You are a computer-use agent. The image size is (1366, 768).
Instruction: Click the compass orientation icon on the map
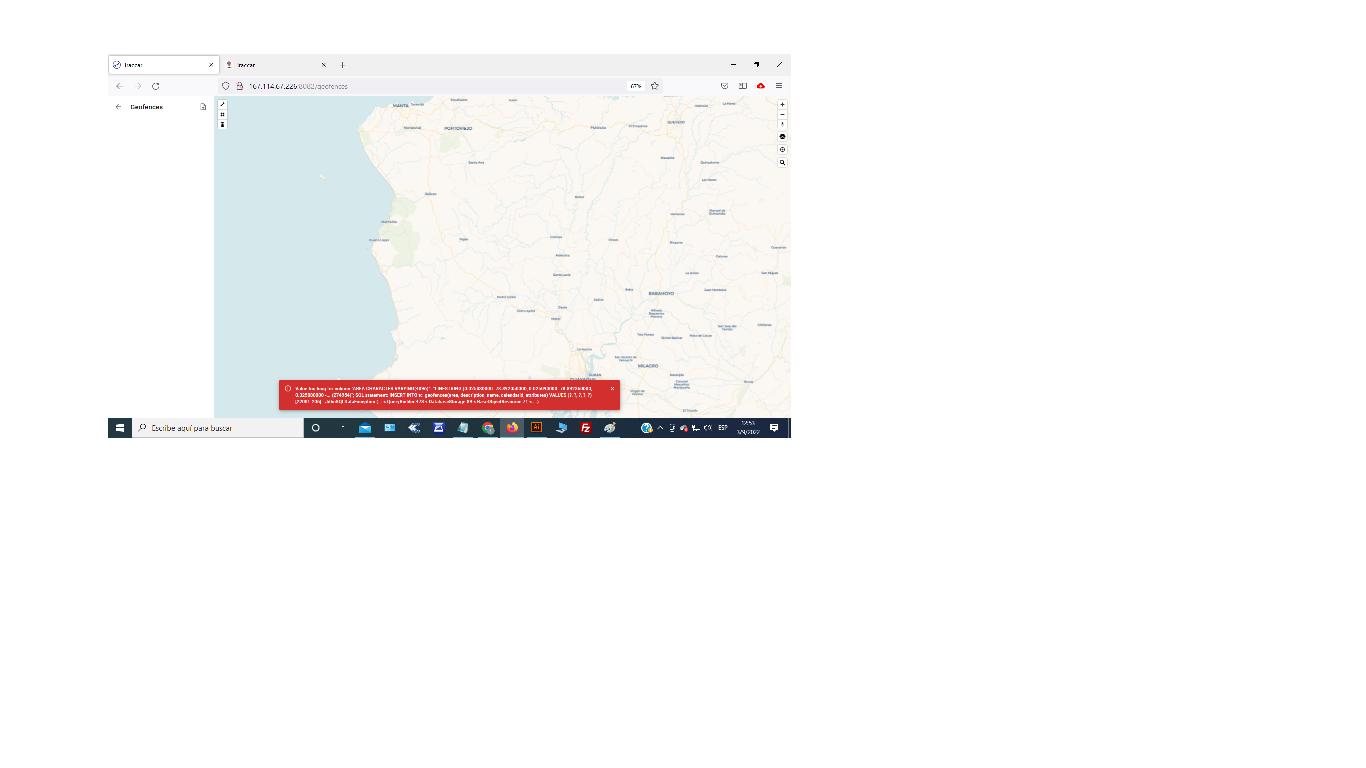click(782, 124)
